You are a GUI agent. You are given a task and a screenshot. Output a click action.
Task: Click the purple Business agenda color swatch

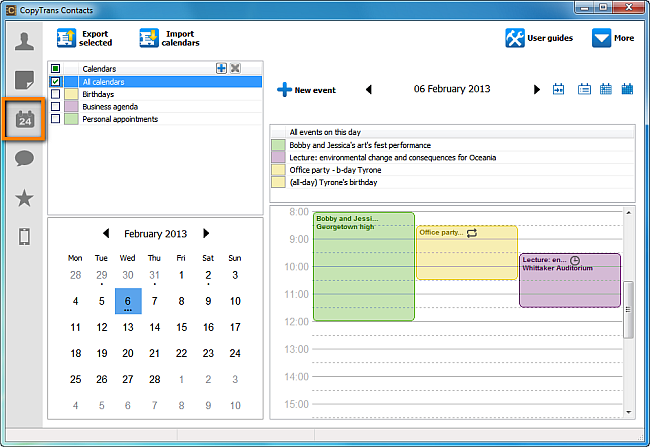pyautogui.click(x=71, y=107)
